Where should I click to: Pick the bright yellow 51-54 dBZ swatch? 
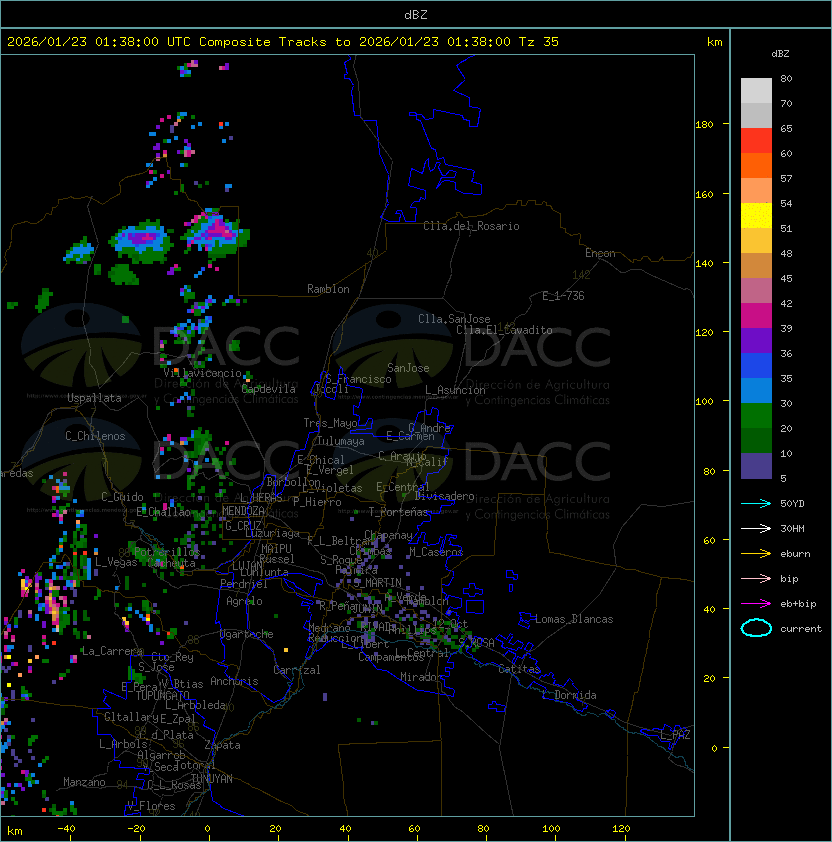756,215
